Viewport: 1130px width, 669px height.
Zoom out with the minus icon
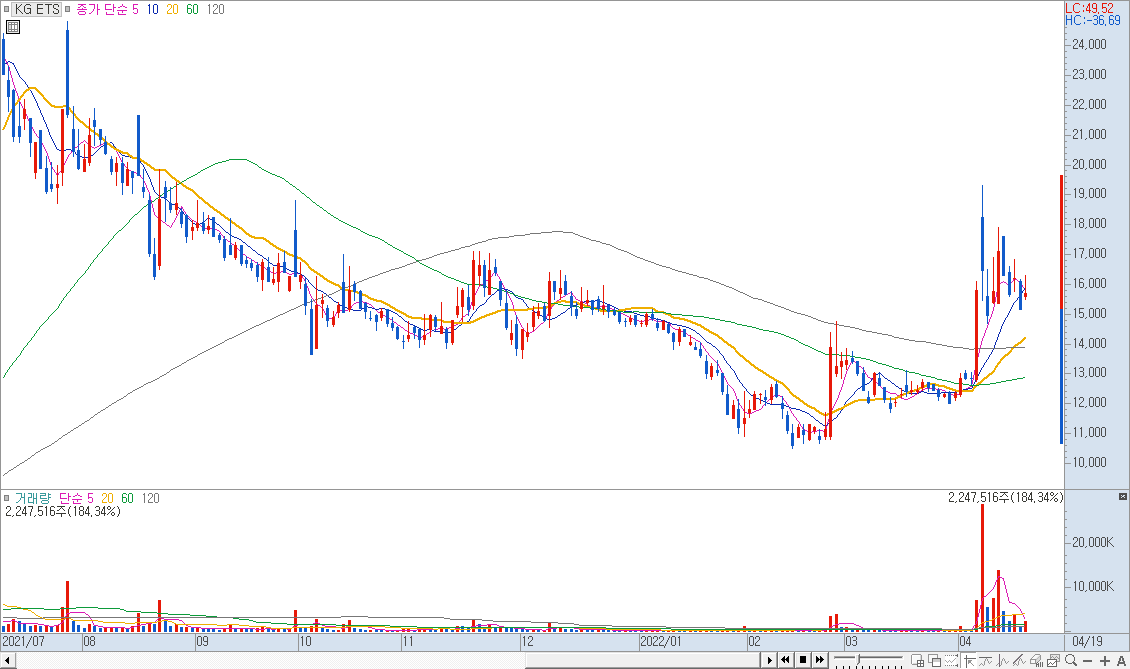pos(1087,661)
